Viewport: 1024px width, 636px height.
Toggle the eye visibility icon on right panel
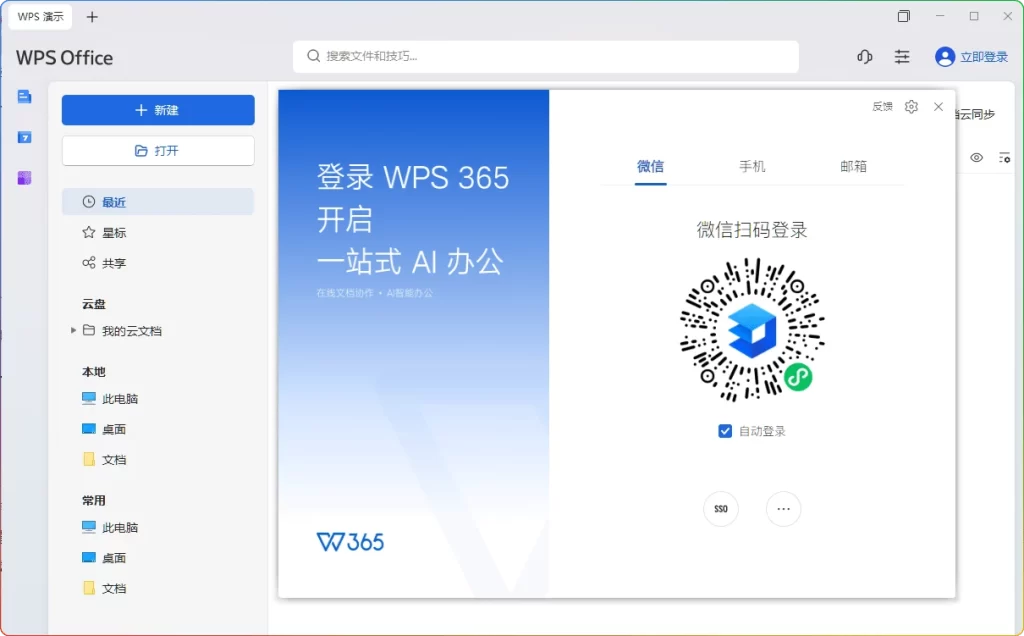(x=977, y=157)
